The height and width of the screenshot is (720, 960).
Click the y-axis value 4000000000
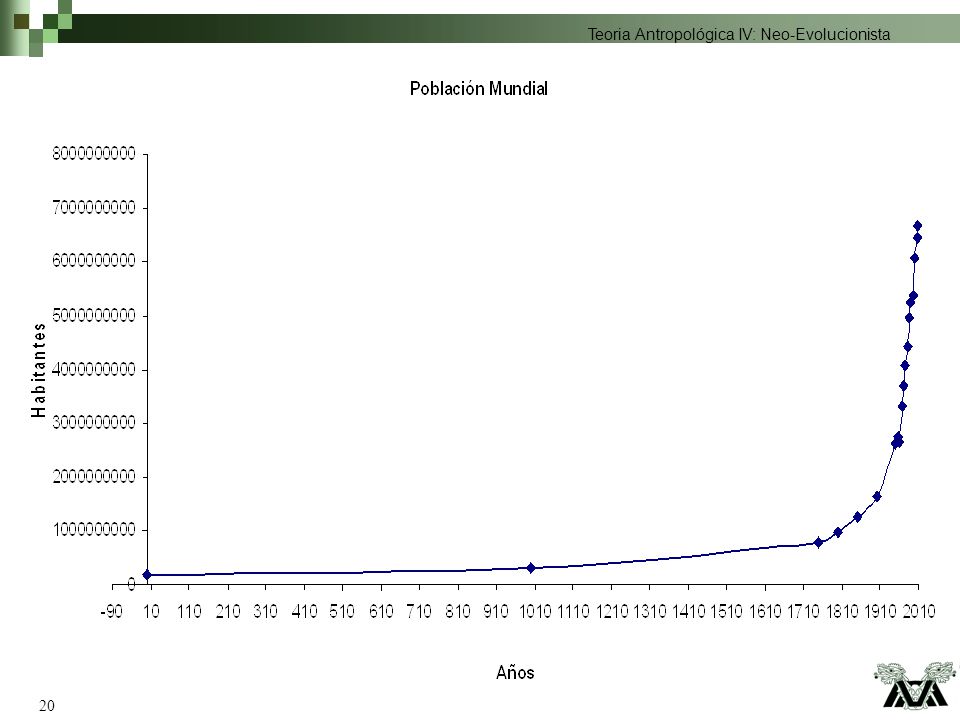click(94, 369)
